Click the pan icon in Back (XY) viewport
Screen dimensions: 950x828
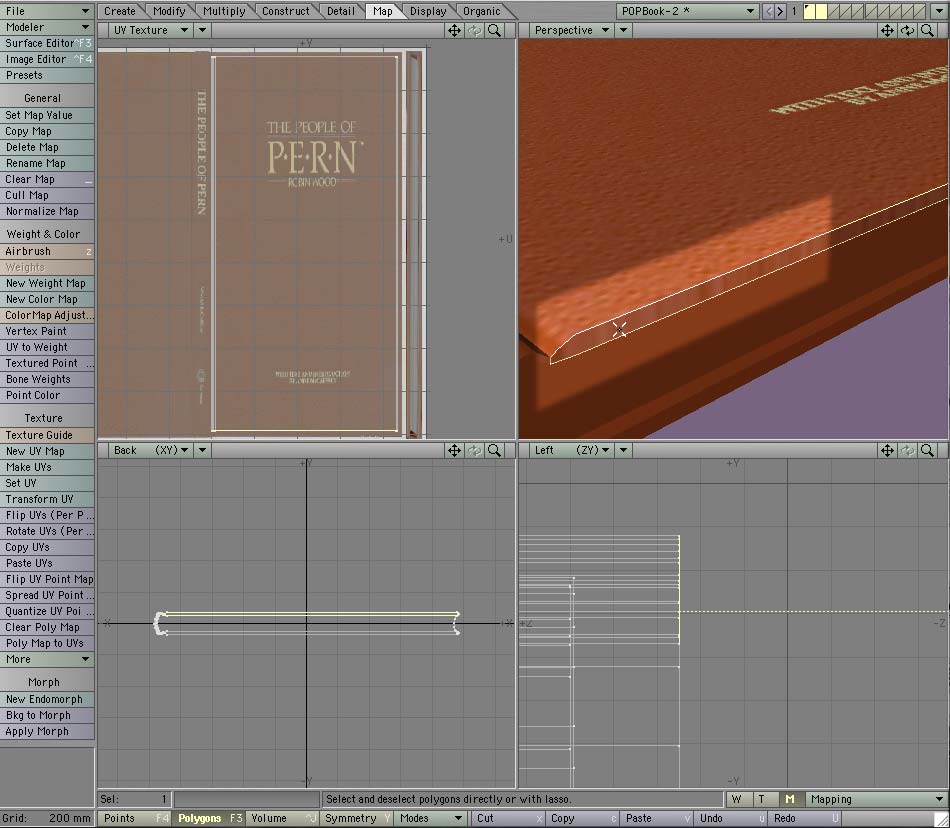click(x=454, y=450)
